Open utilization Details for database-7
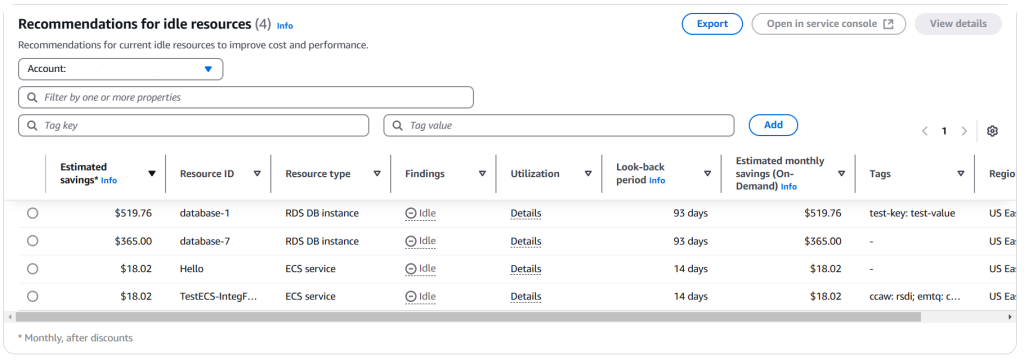This screenshot has width=1024, height=361. tap(526, 241)
